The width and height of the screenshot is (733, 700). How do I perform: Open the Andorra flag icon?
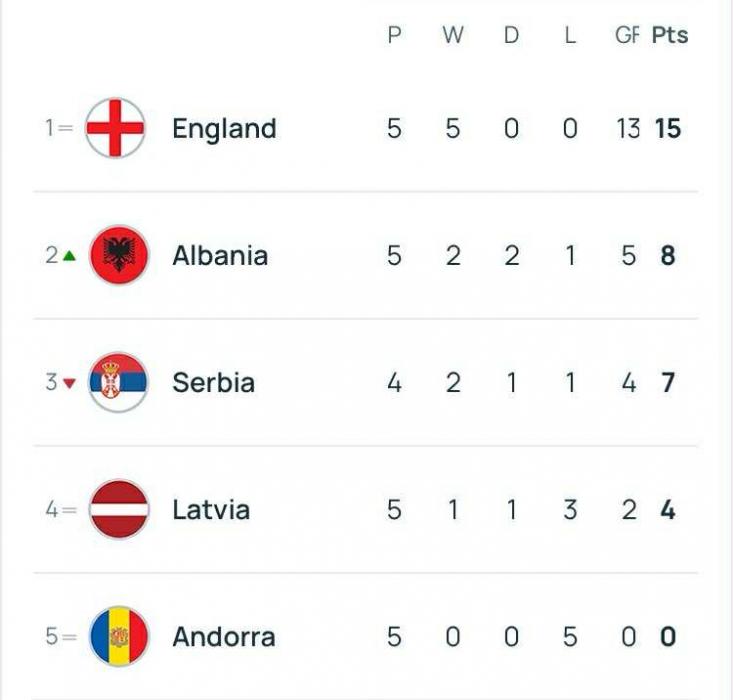click(x=119, y=636)
